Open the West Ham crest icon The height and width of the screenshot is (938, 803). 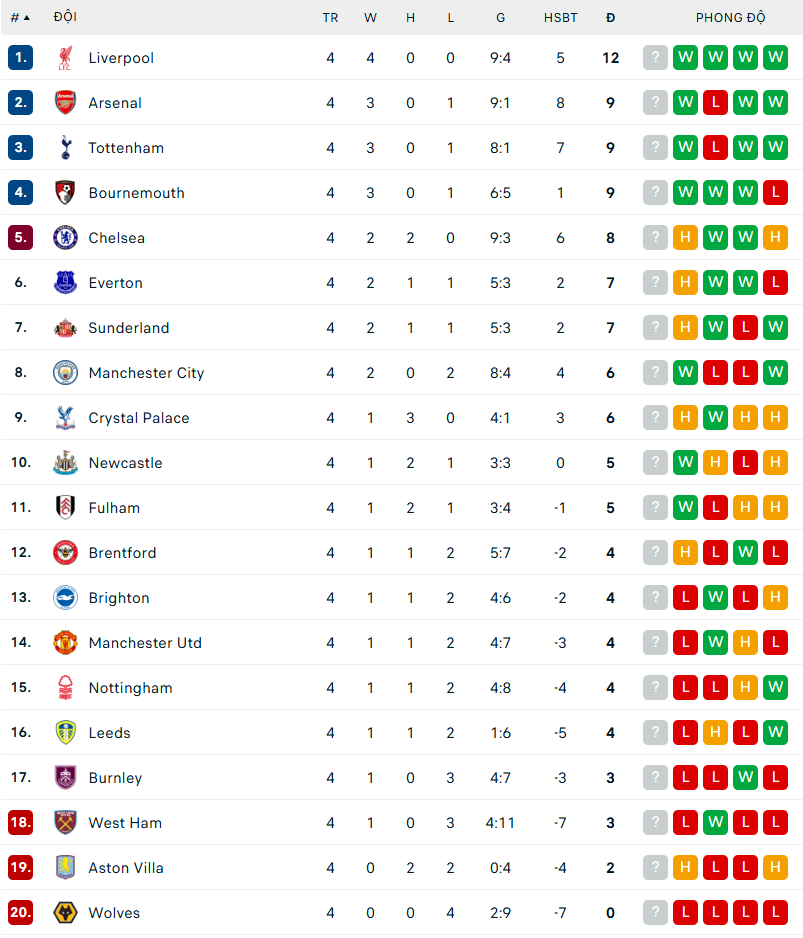pyautogui.click(x=65, y=823)
